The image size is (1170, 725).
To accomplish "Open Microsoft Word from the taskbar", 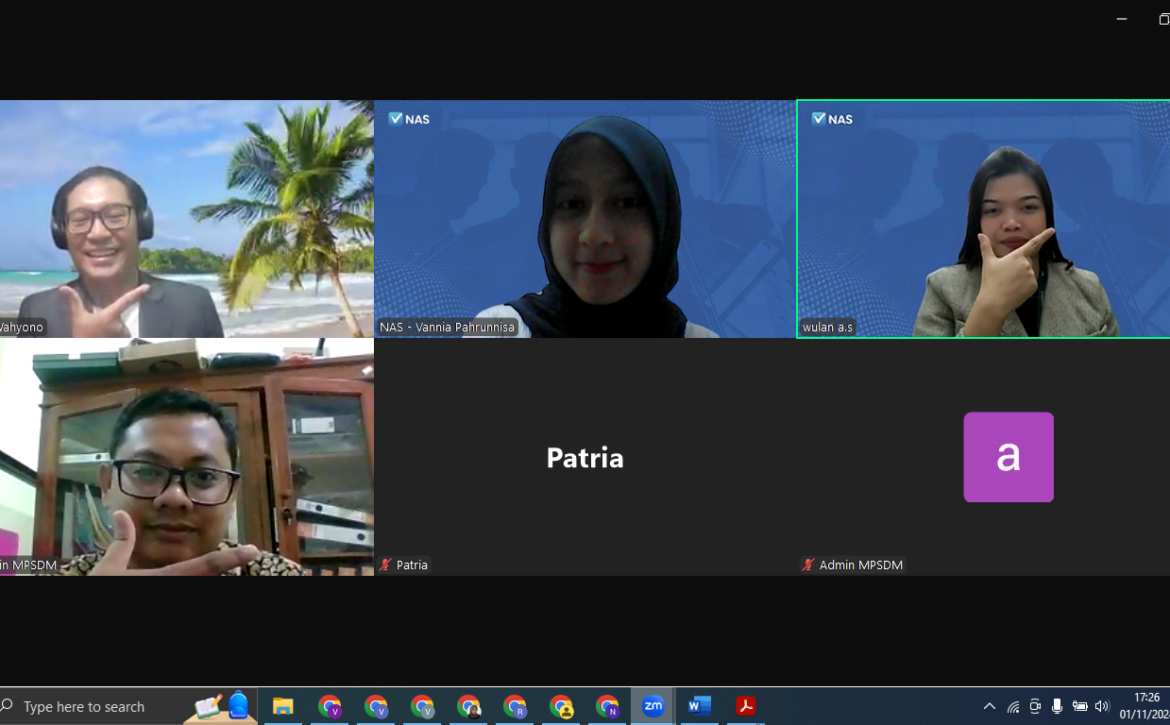I will tap(699, 706).
